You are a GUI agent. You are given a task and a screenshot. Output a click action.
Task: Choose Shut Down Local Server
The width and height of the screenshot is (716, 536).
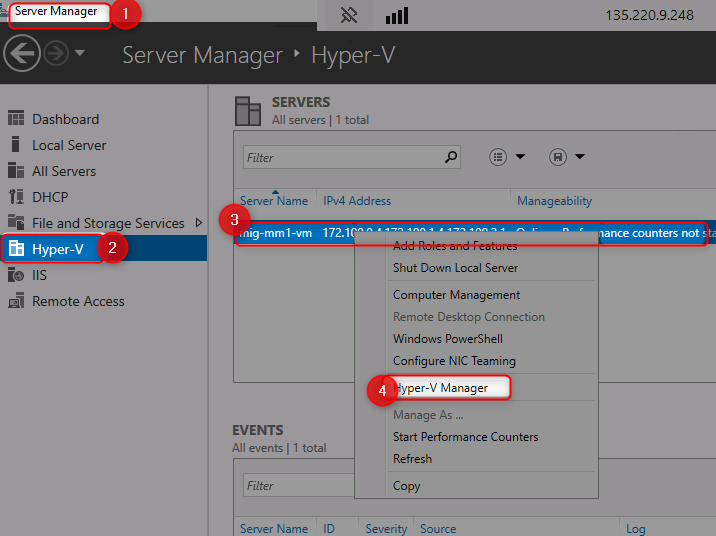[x=455, y=268]
